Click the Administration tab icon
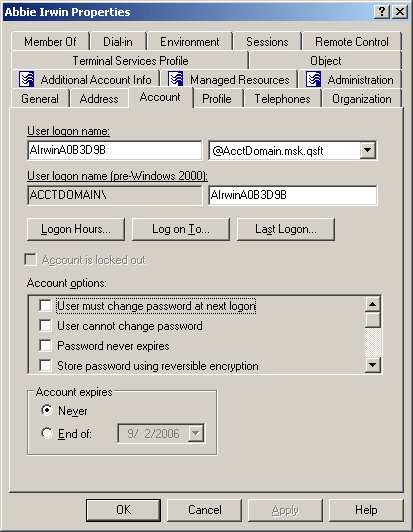This screenshot has height=532, width=413. 313,79
